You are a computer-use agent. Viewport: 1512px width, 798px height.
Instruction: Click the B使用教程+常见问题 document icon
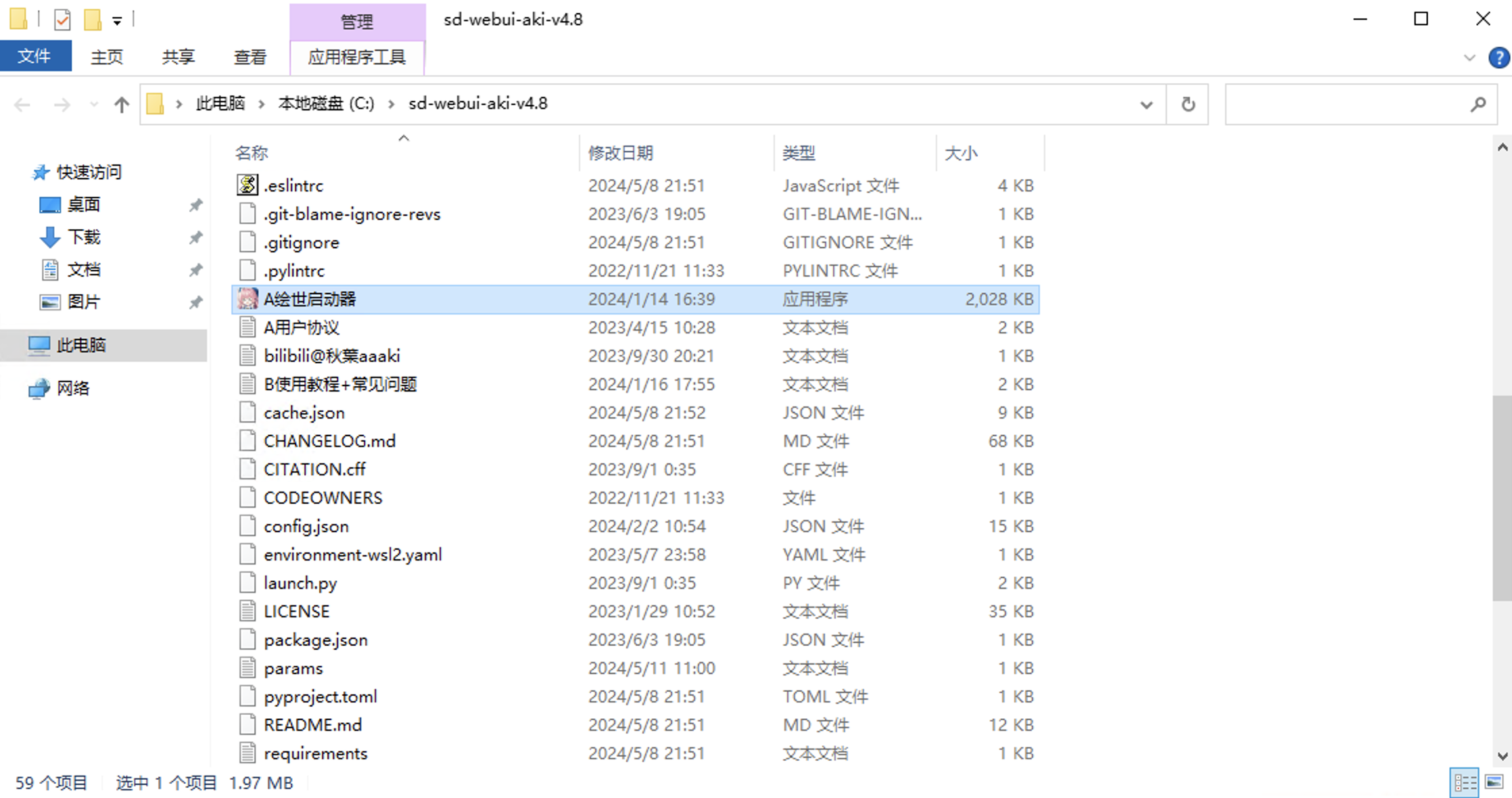[247, 383]
